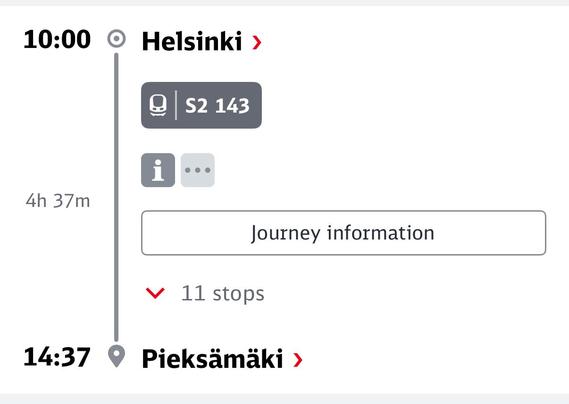569x404 pixels.
Task: Open the three-dots more services icon
Action: pos(198,170)
